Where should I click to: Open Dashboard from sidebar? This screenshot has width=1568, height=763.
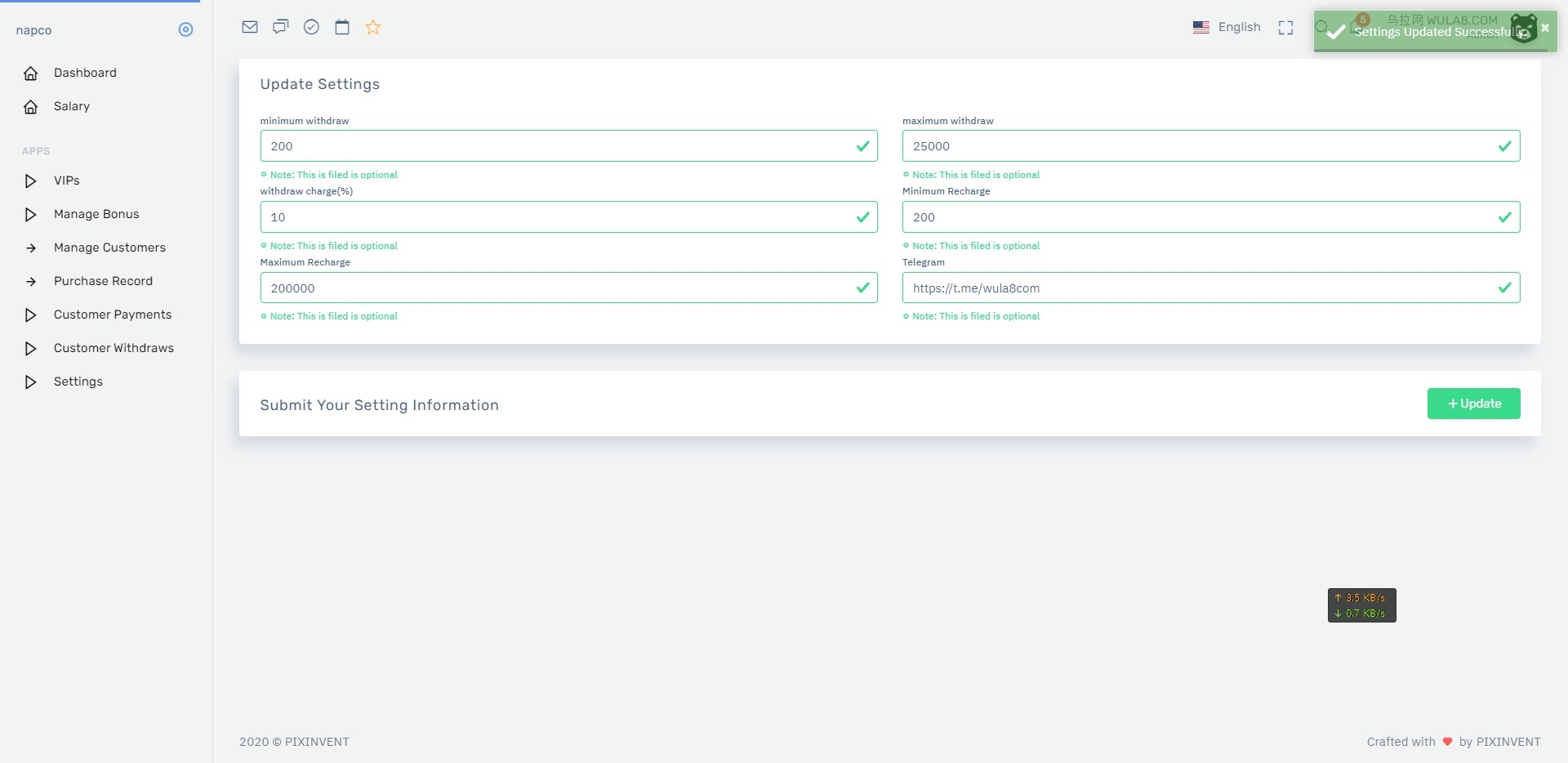[85, 73]
